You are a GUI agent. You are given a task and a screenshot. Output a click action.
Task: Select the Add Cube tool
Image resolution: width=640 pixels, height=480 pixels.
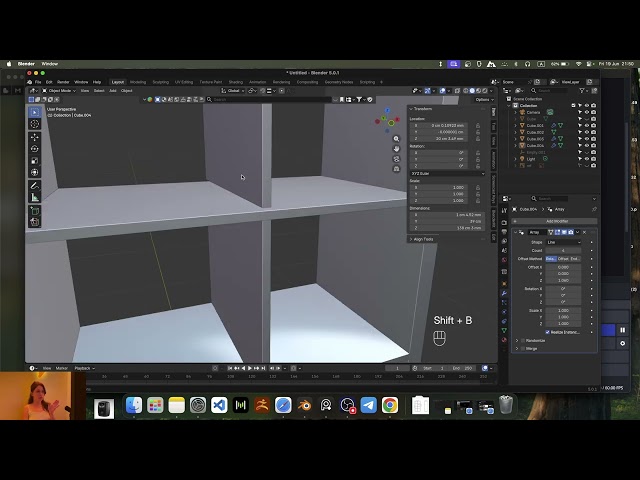tap(35, 211)
